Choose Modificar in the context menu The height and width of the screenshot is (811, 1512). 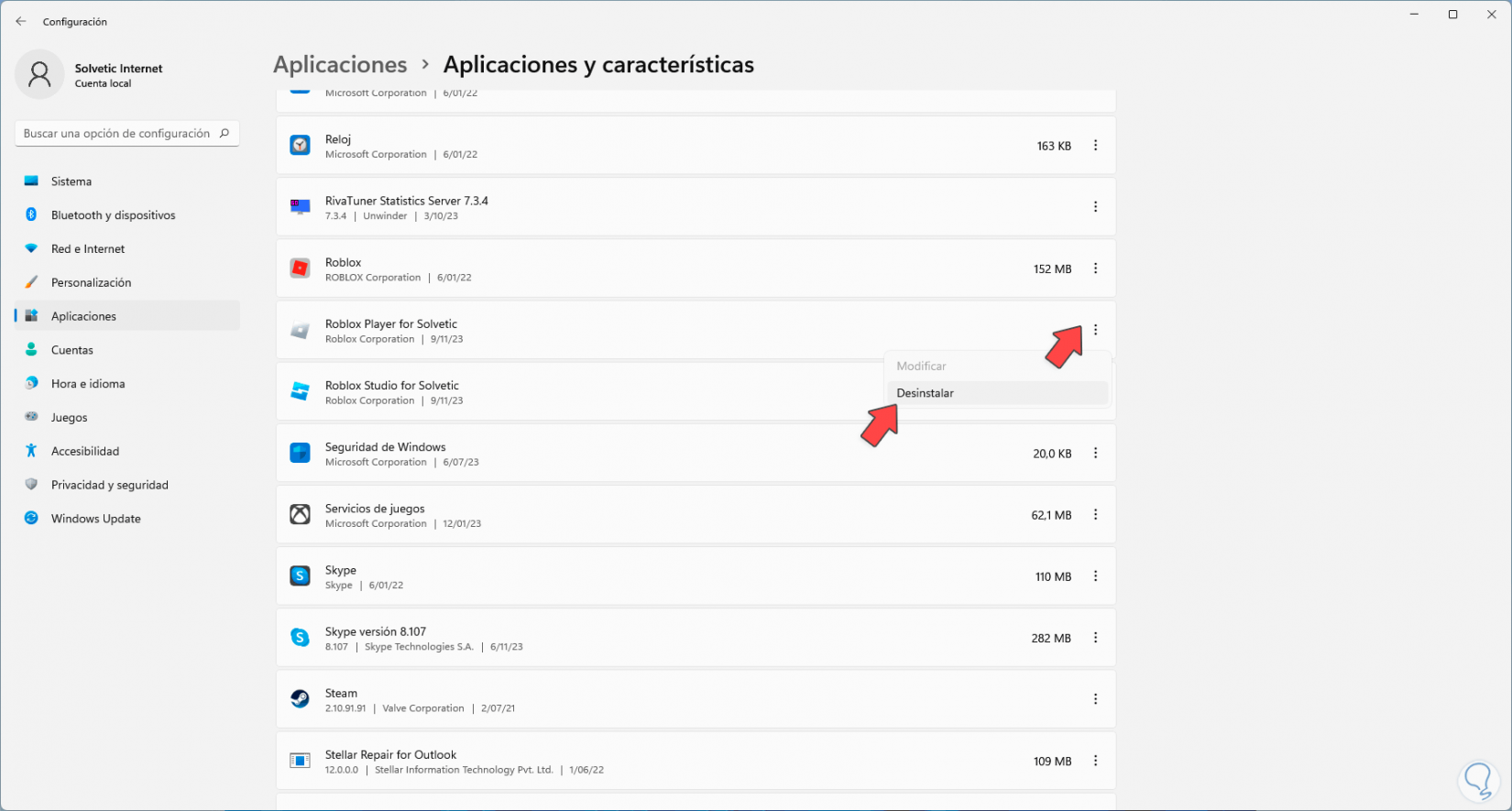pos(921,366)
